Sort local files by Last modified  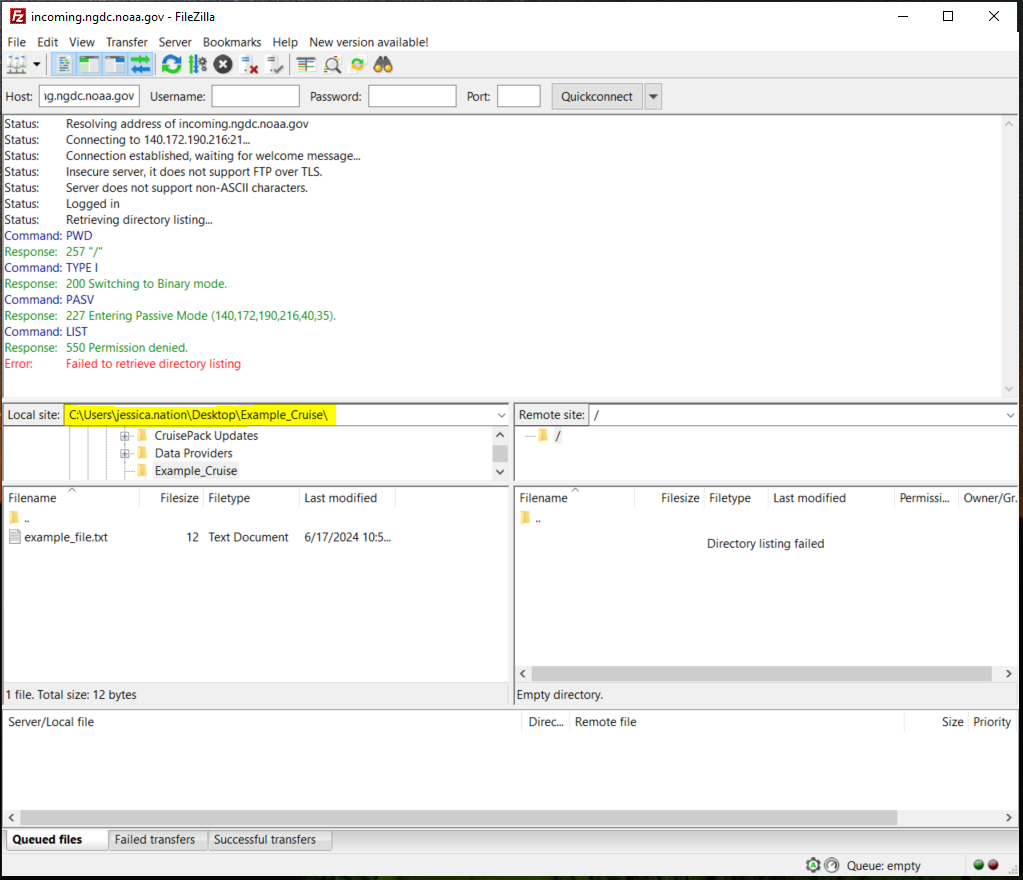(347, 498)
